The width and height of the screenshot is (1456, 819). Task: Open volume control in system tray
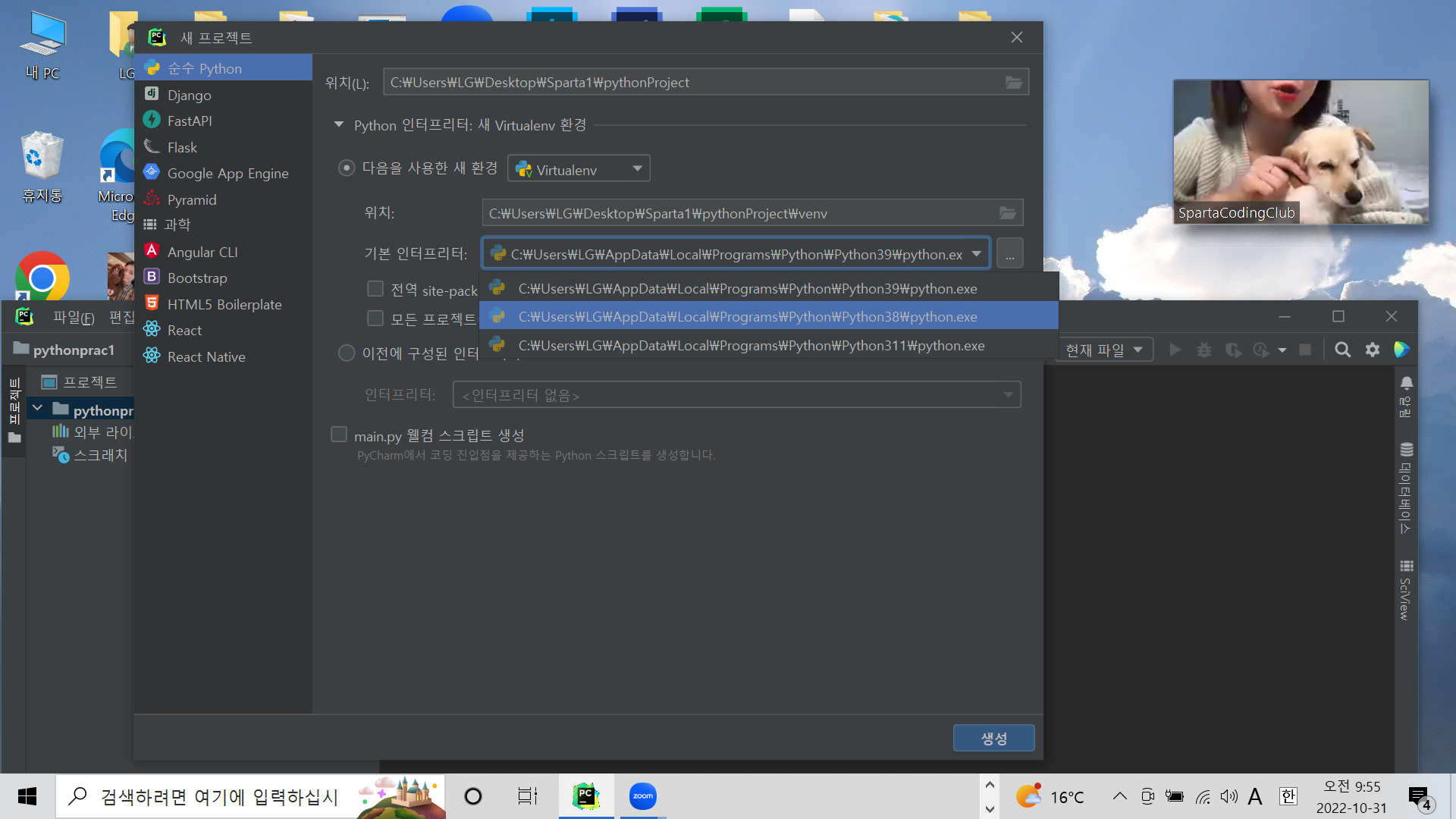(x=1228, y=796)
